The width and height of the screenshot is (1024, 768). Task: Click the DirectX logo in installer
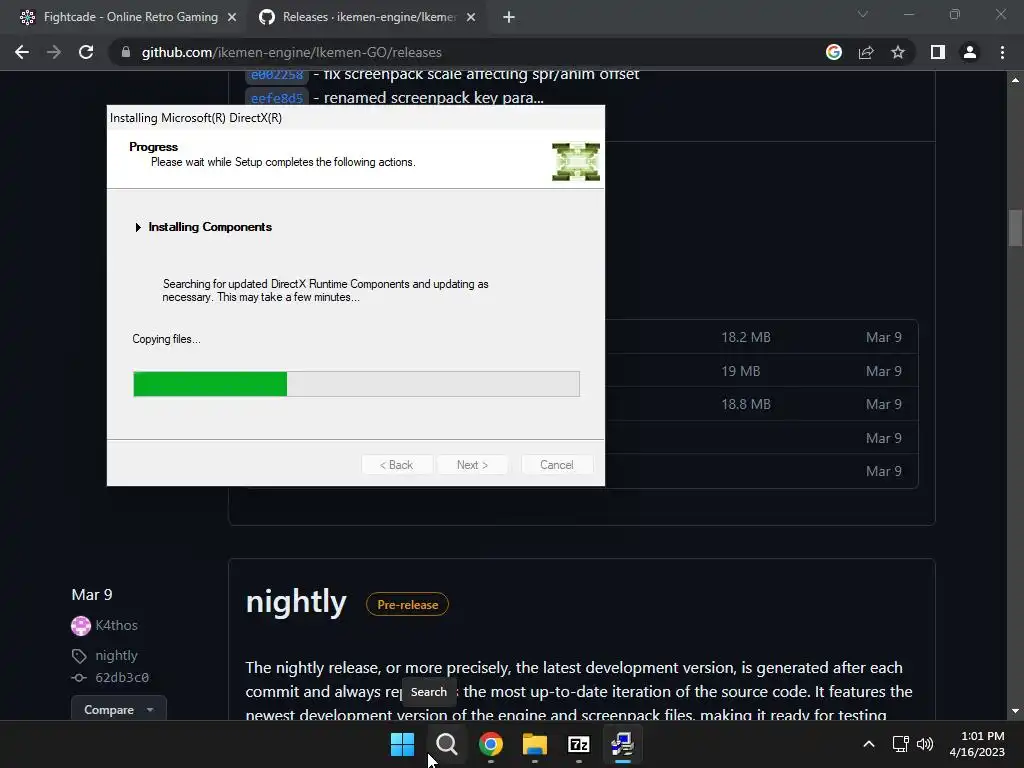(575, 161)
